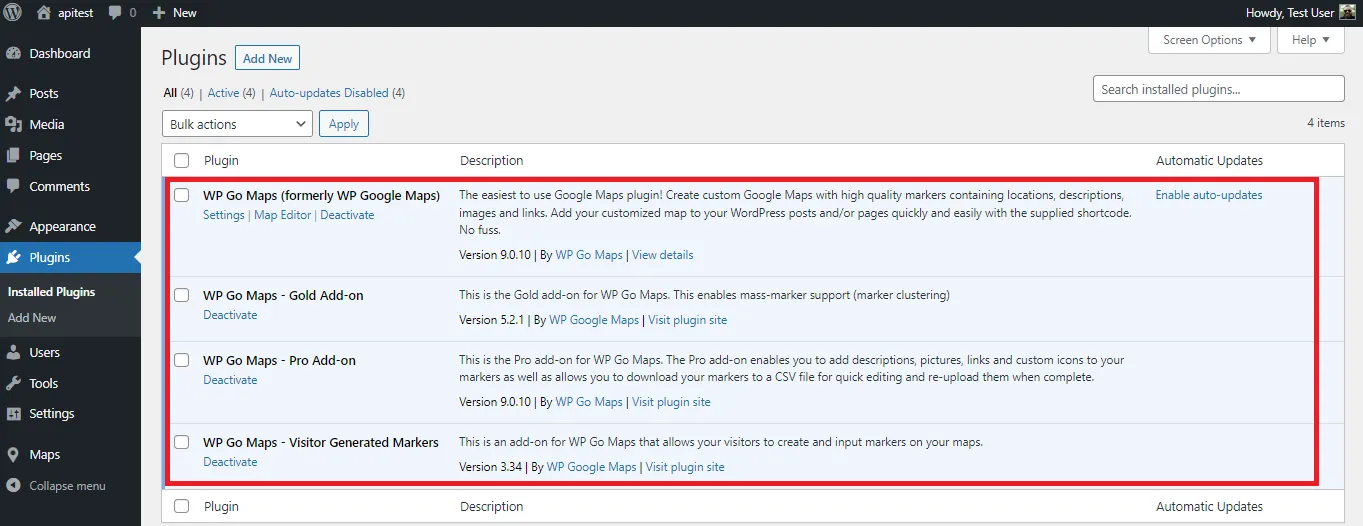1363x526 pixels.
Task: Deactivate the Gold Add-on plugin
Action: click(x=230, y=315)
